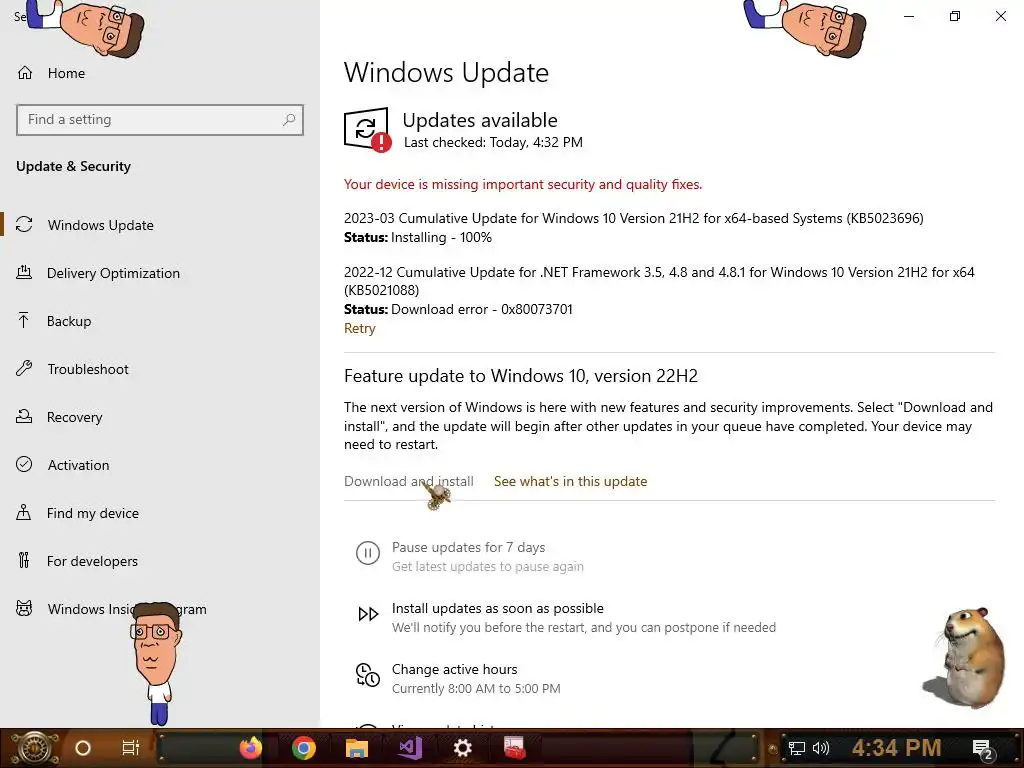Click the Delivery Optimization sidebar icon
The width and height of the screenshot is (1024, 768).
pos(24,272)
